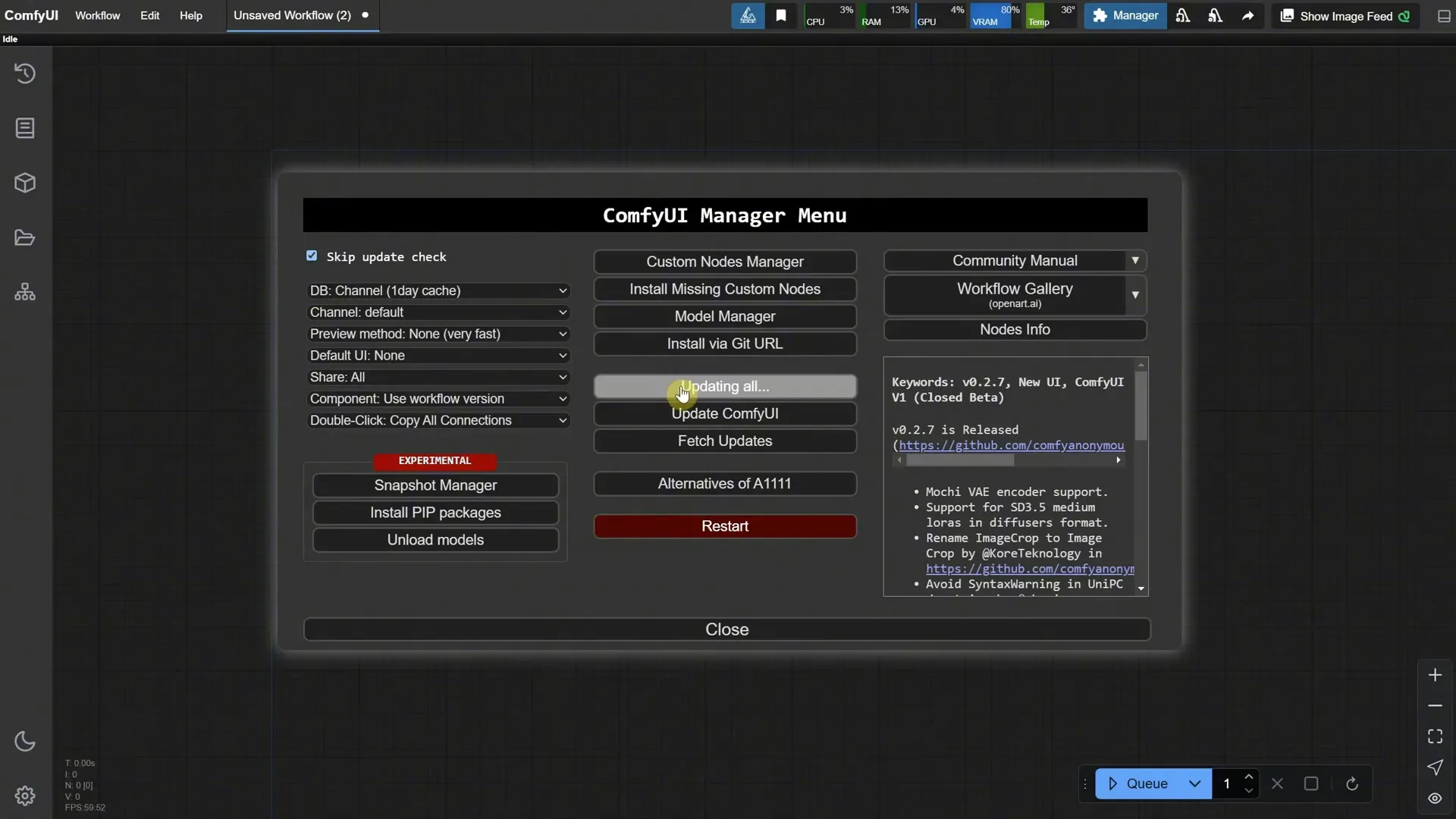
Task: Click horizontal scrollbar in news panel
Action: 959,460
